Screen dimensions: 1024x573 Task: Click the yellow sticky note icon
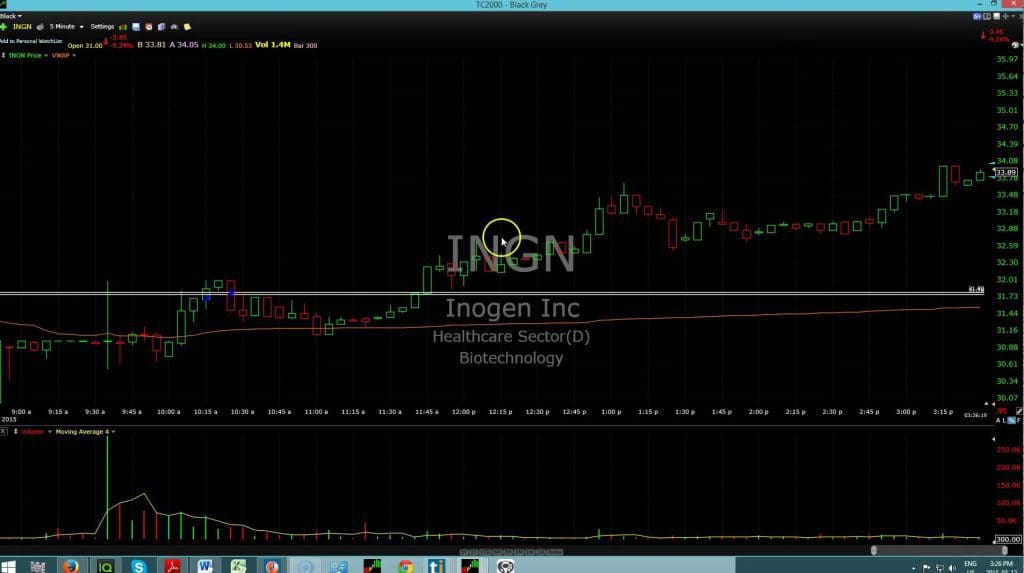coord(187,27)
